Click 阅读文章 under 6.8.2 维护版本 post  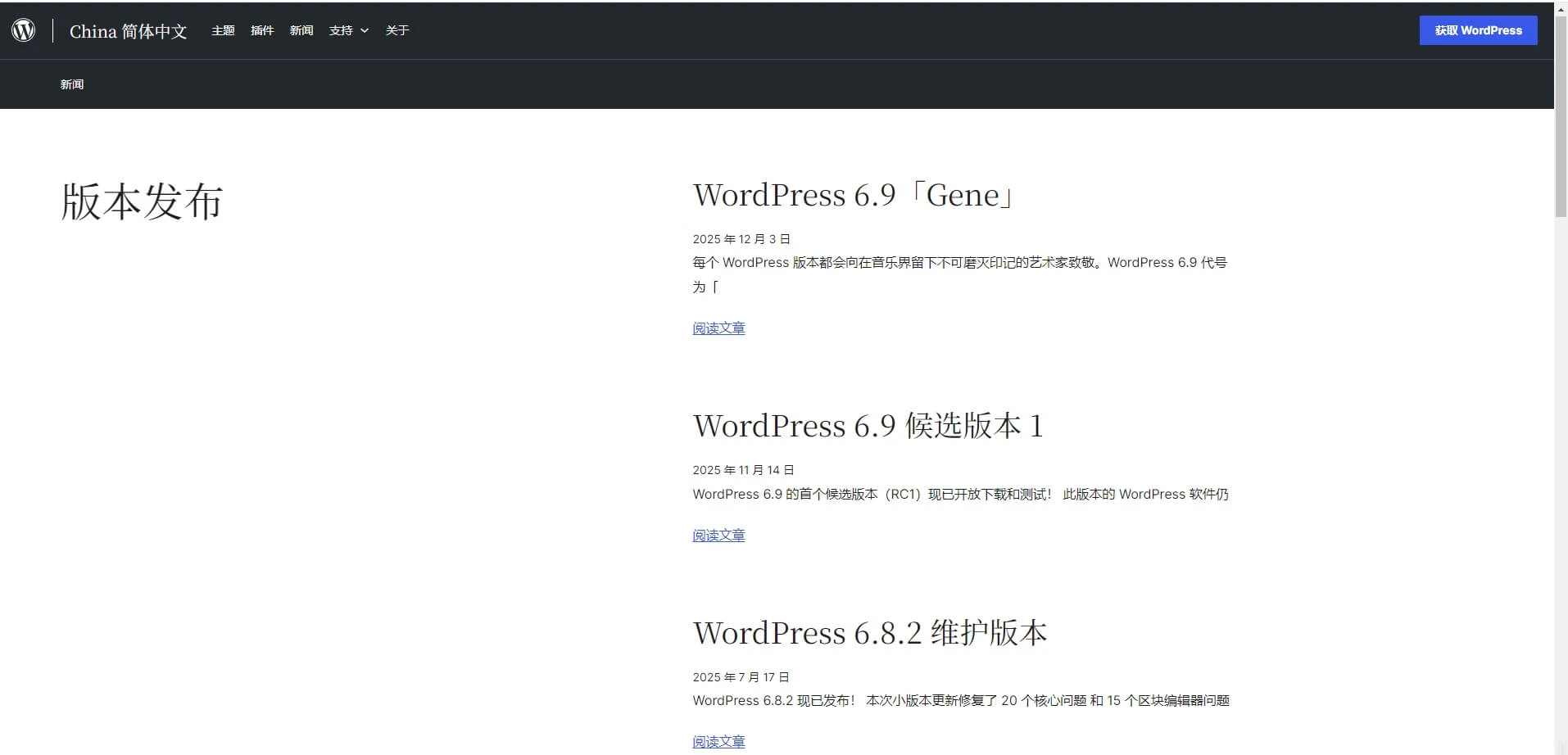(718, 742)
